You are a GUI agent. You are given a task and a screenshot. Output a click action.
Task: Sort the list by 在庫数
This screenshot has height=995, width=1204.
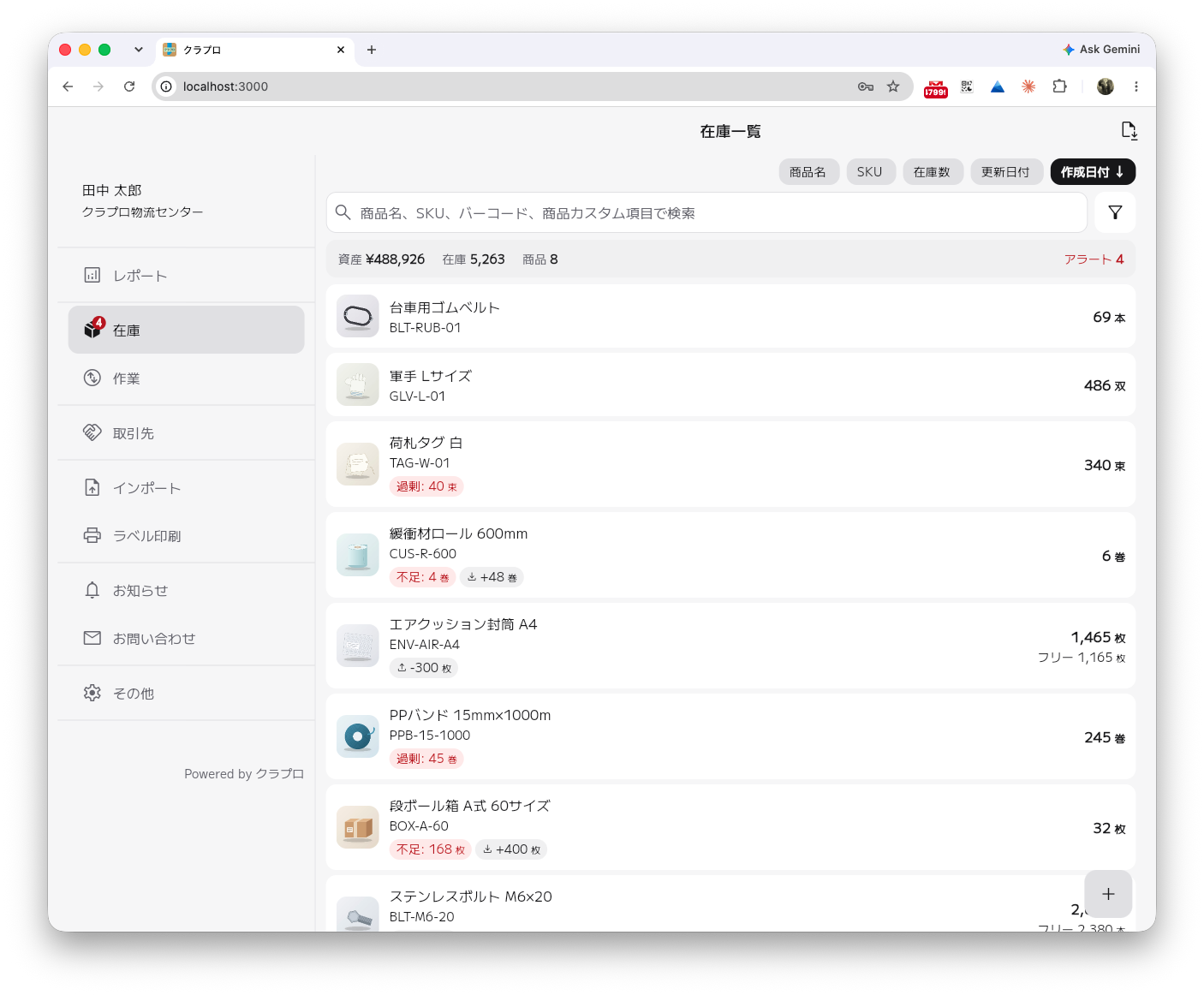[x=932, y=172]
